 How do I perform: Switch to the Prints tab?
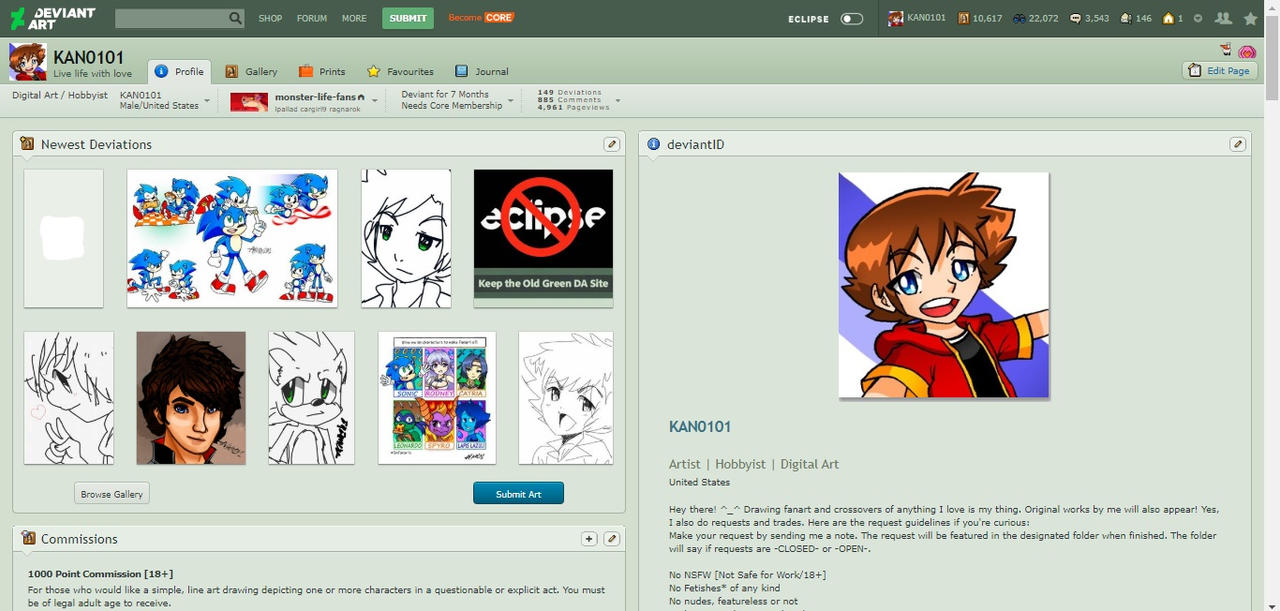pos(322,71)
